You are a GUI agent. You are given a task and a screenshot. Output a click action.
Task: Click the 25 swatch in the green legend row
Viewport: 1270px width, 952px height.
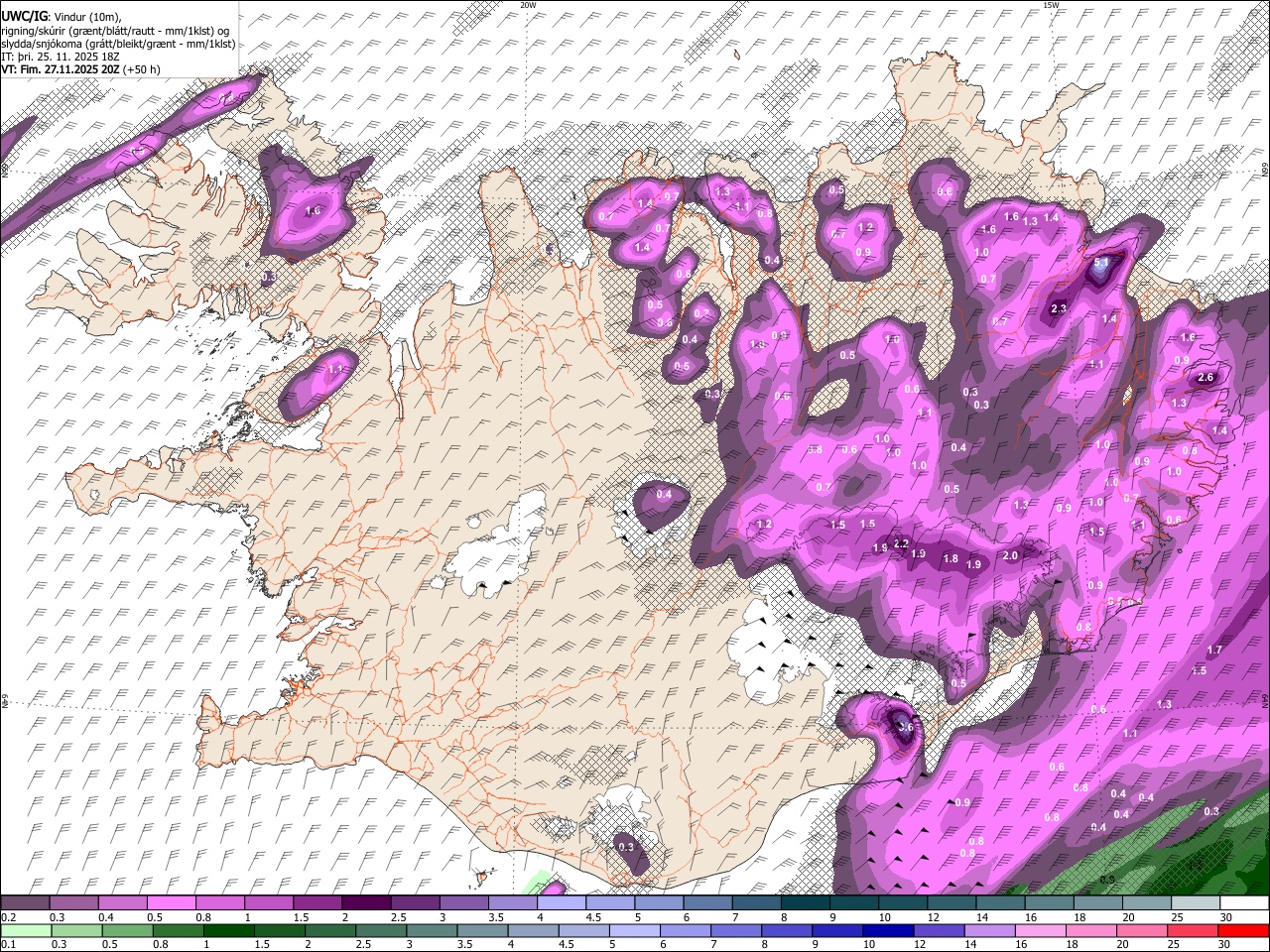(x=1193, y=930)
